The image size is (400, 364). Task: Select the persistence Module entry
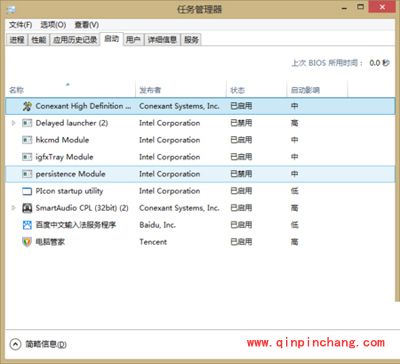[70, 174]
